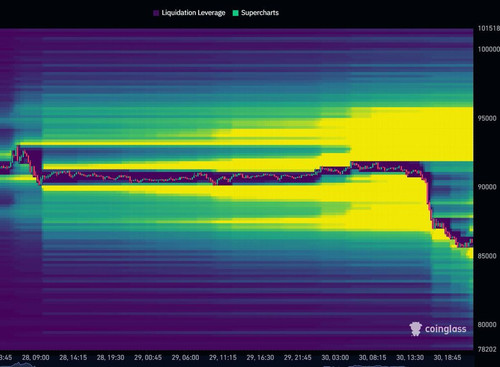Click the 28, 09:00 time axis label
This screenshot has height=367, width=500.
tap(36, 358)
